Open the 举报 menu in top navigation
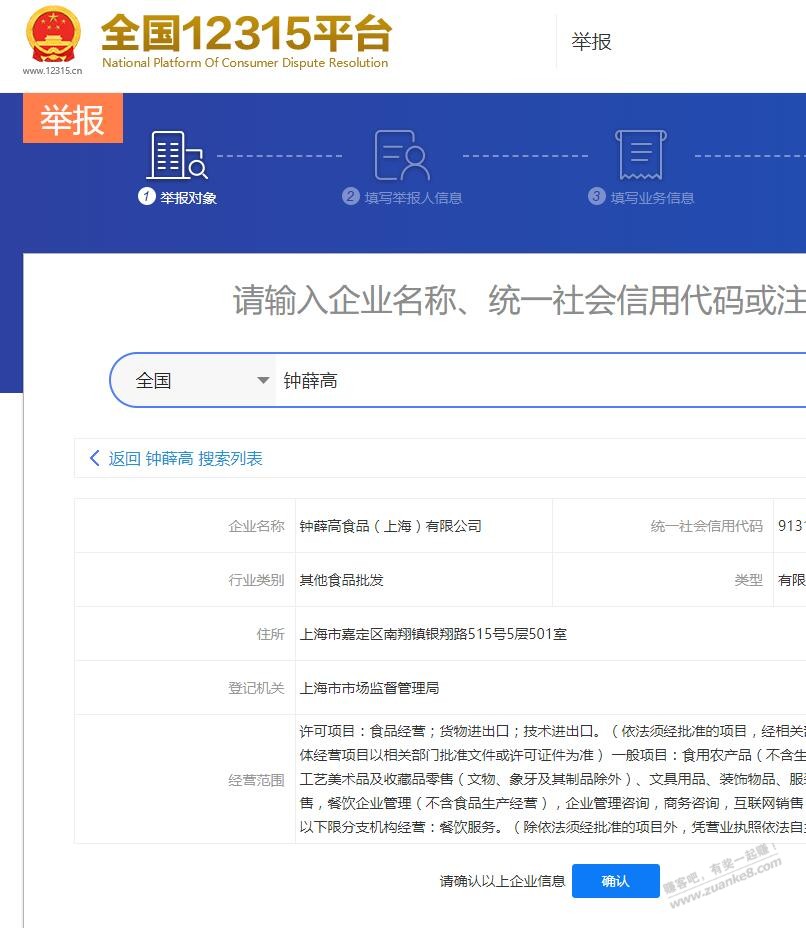This screenshot has width=806, height=928. pyautogui.click(x=591, y=41)
